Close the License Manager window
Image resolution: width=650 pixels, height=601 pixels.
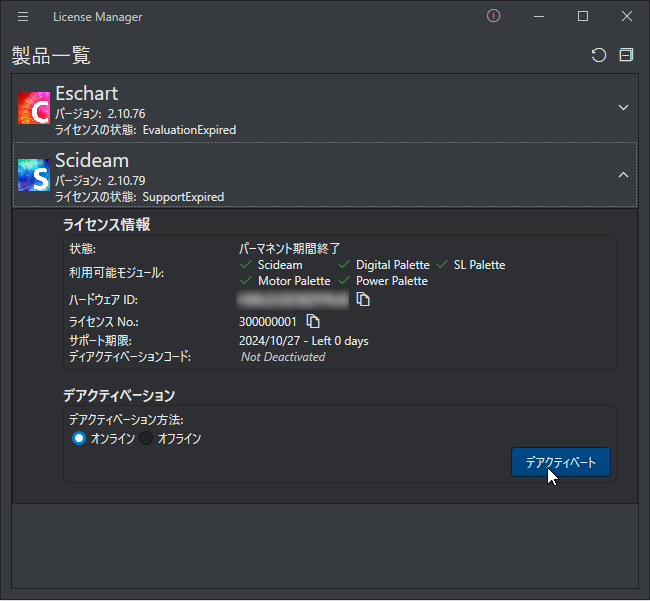[627, 17]
